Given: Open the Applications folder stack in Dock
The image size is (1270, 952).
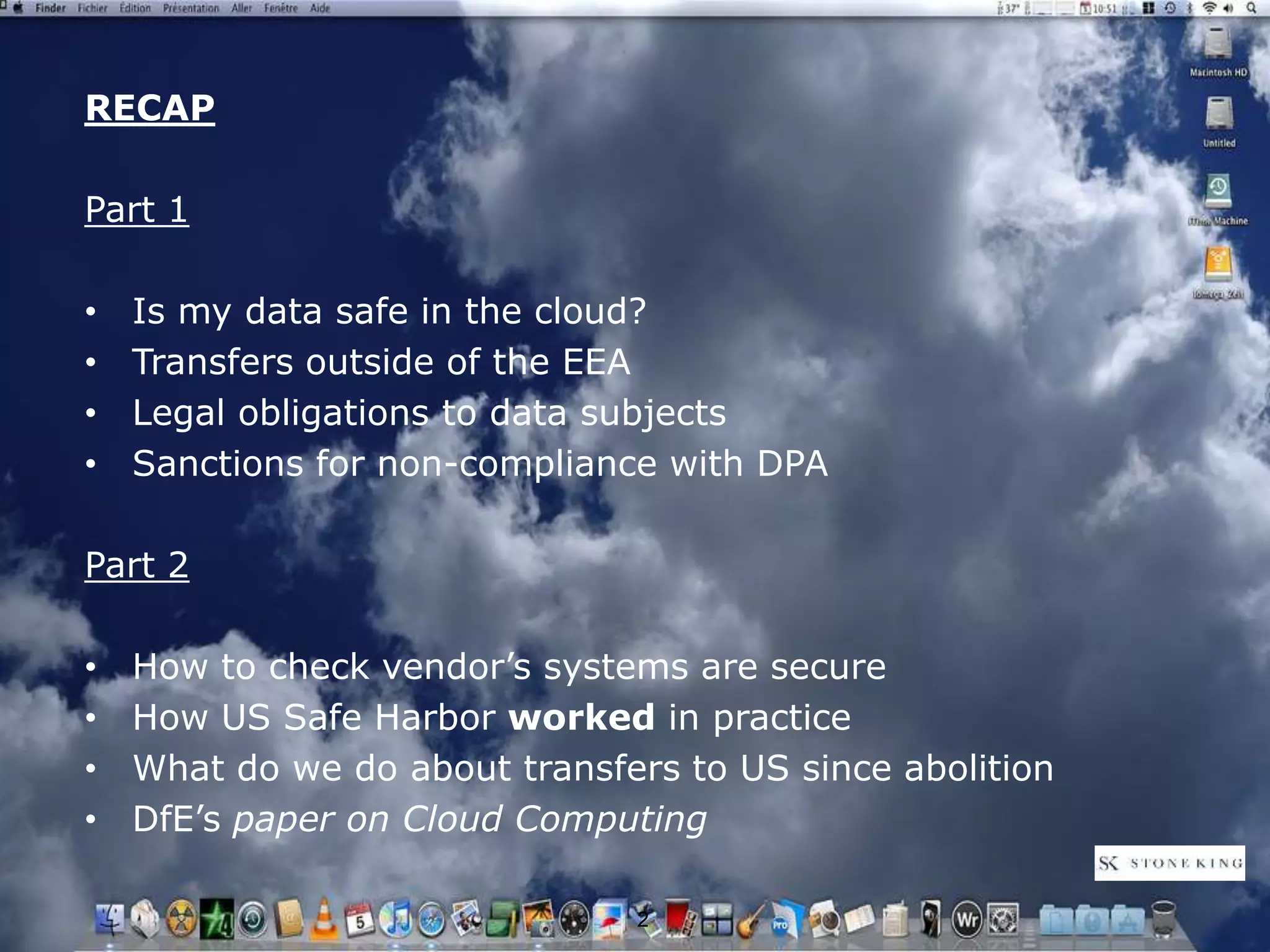Looking at the screenshot, I should (1128, 919).
